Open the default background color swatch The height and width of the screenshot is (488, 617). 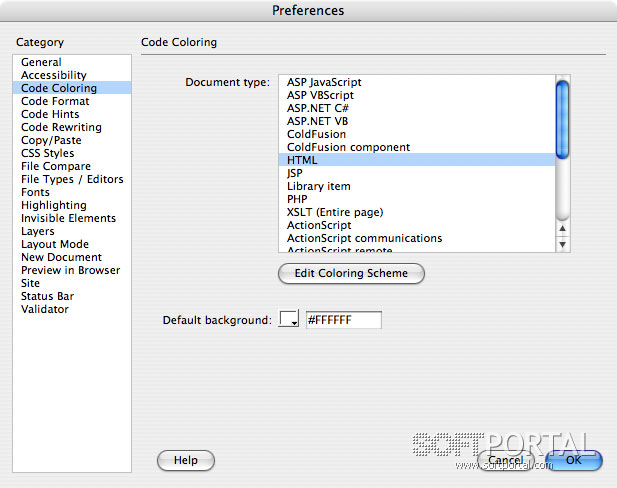click(x=289, y=320)
